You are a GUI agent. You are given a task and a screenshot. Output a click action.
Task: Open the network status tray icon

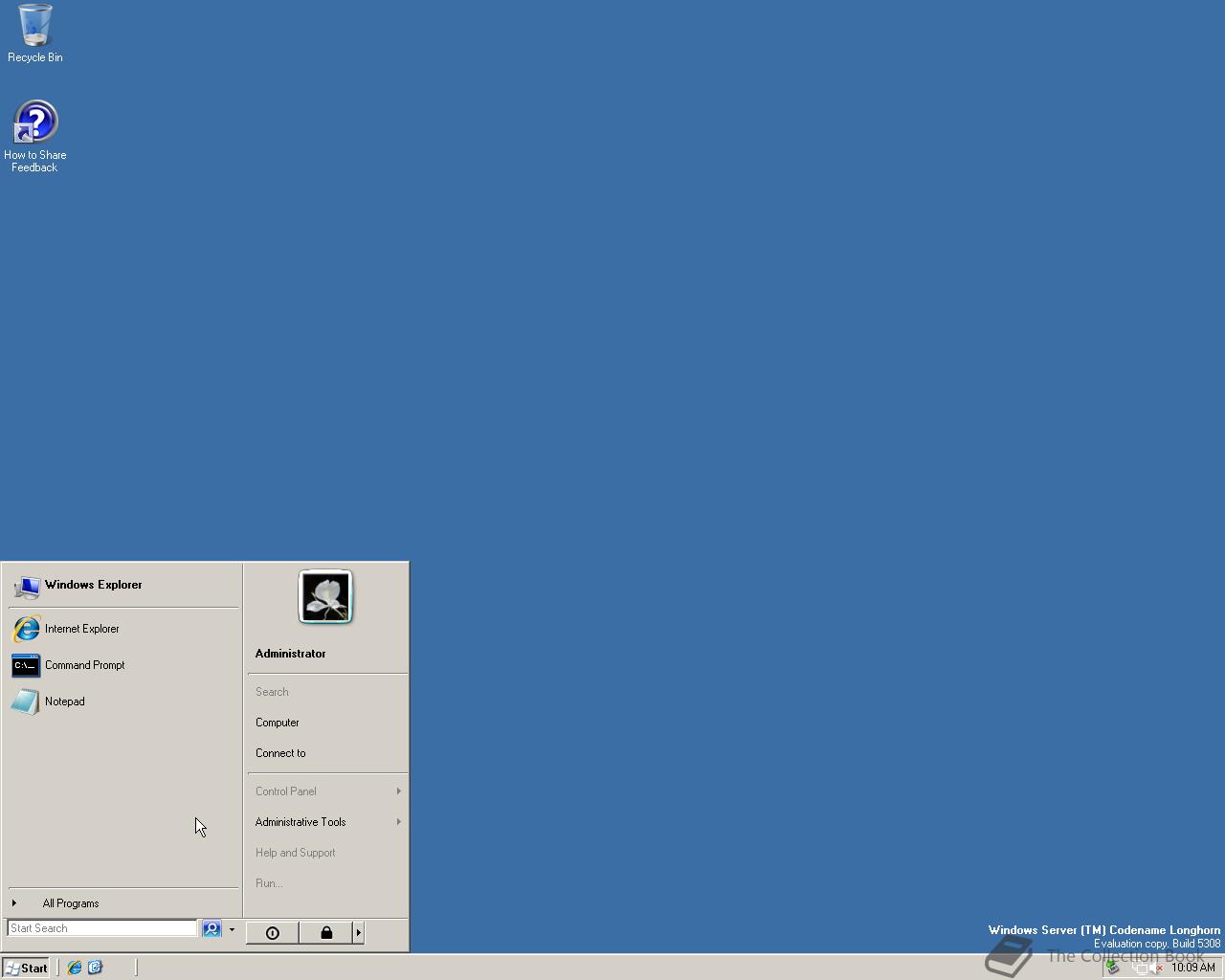(1140, 969)
